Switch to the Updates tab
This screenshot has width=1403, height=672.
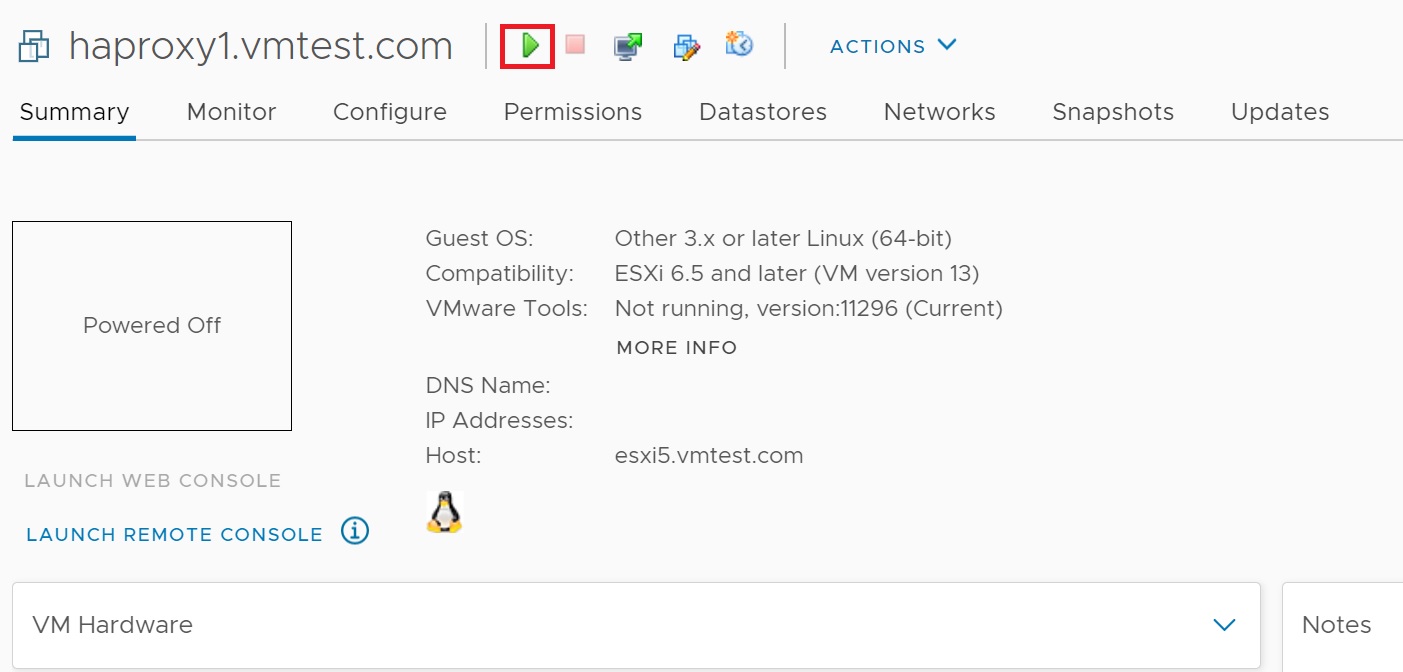[1279, 112]
